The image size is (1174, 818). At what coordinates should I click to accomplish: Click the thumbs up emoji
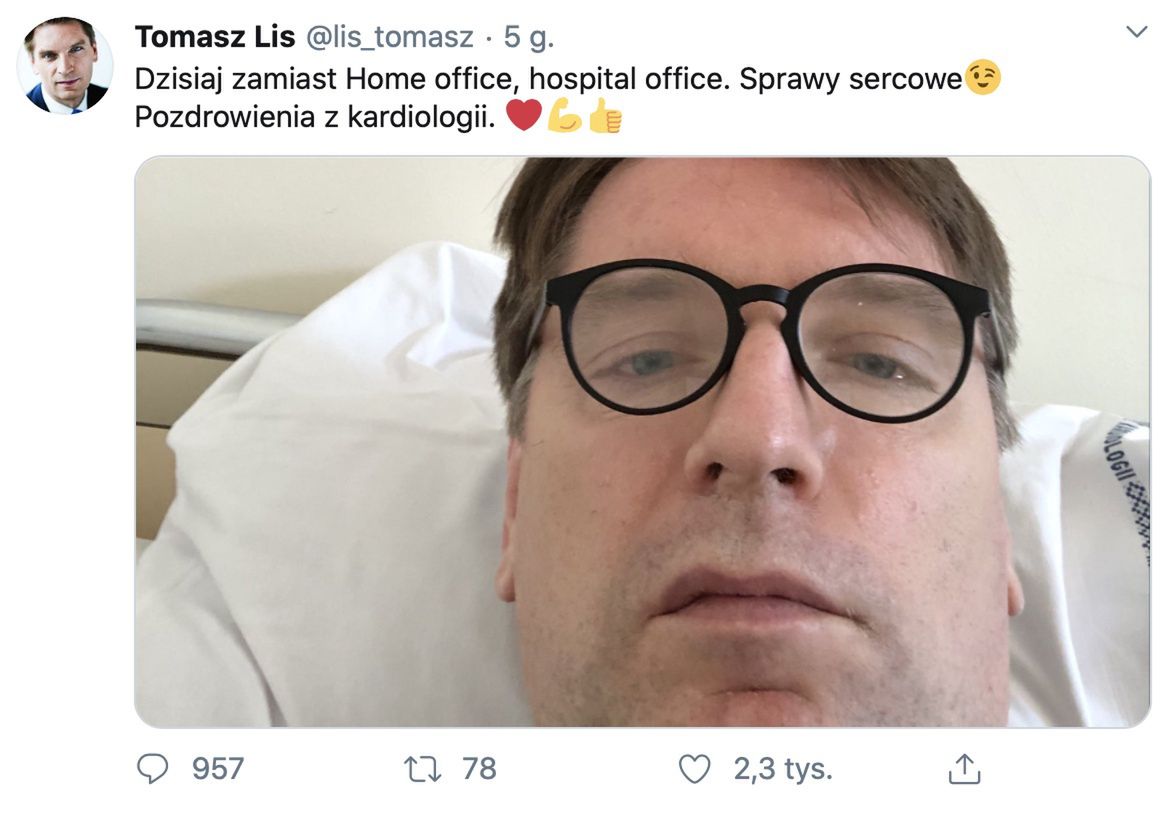pos(605,117)
